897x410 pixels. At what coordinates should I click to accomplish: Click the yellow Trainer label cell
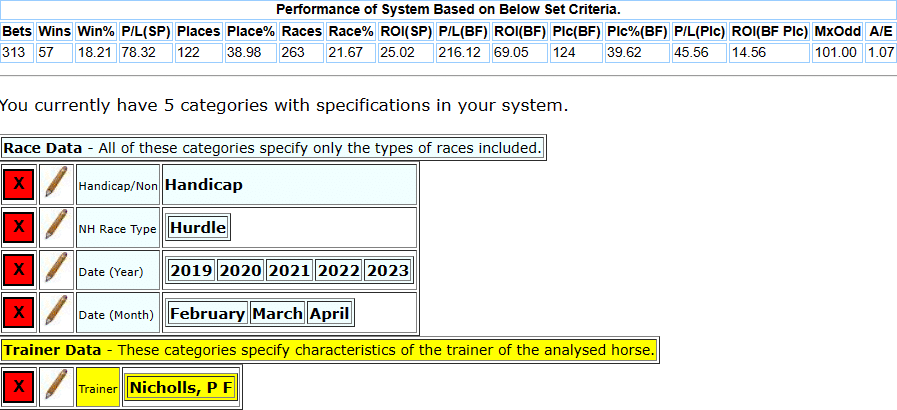point(98,388)
